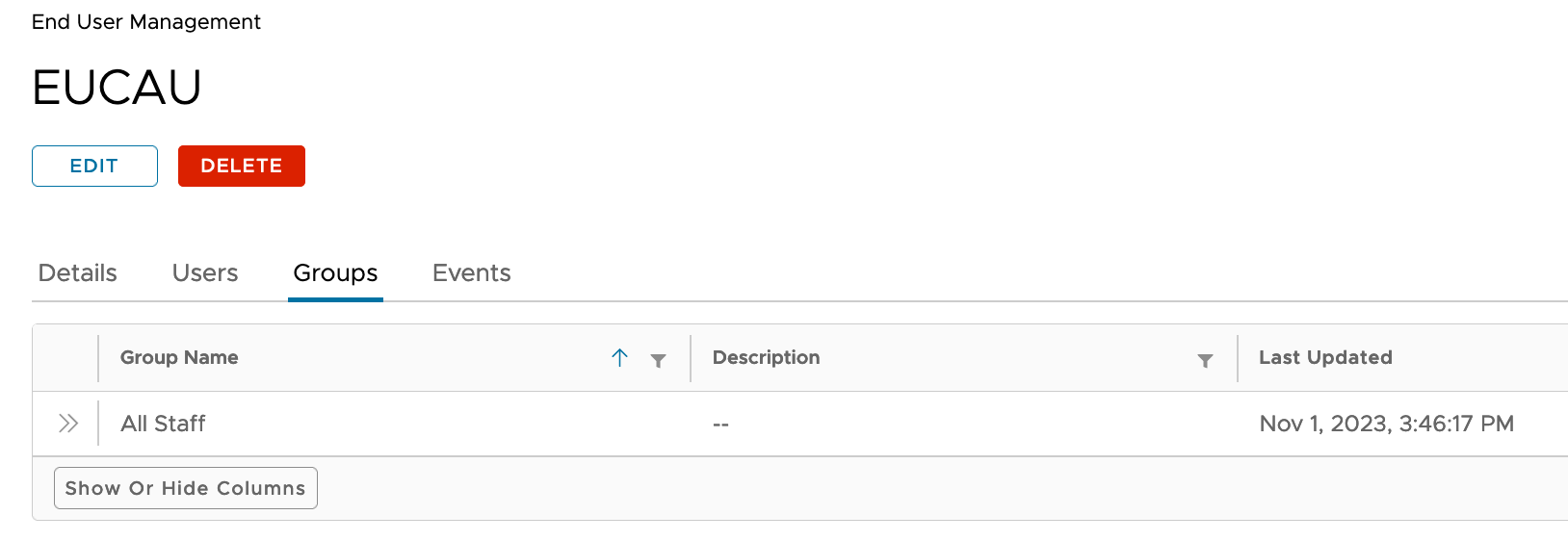
Task: Expand the All Staff row details
Action: pos(67,424)
